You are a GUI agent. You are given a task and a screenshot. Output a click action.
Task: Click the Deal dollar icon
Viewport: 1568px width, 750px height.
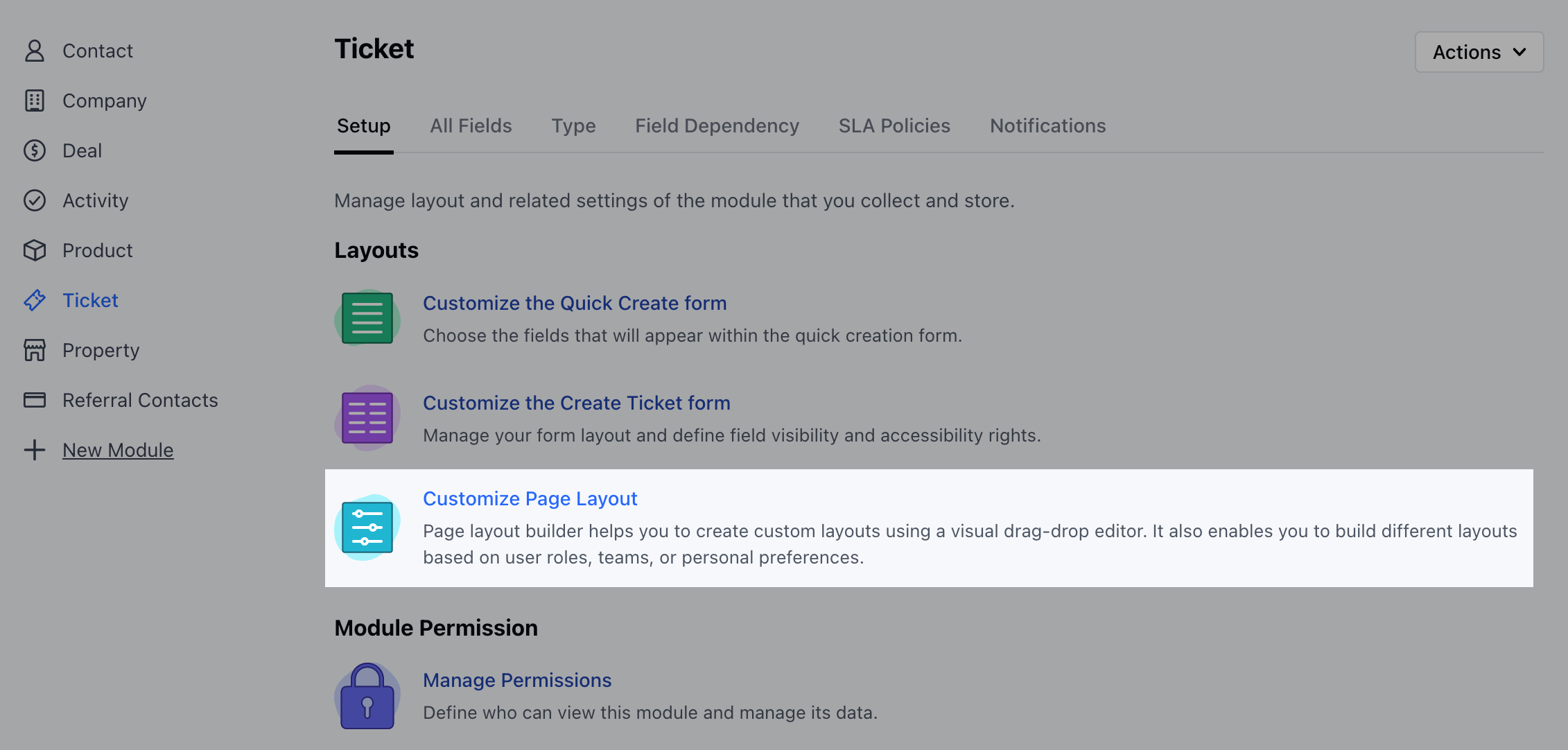35,150
